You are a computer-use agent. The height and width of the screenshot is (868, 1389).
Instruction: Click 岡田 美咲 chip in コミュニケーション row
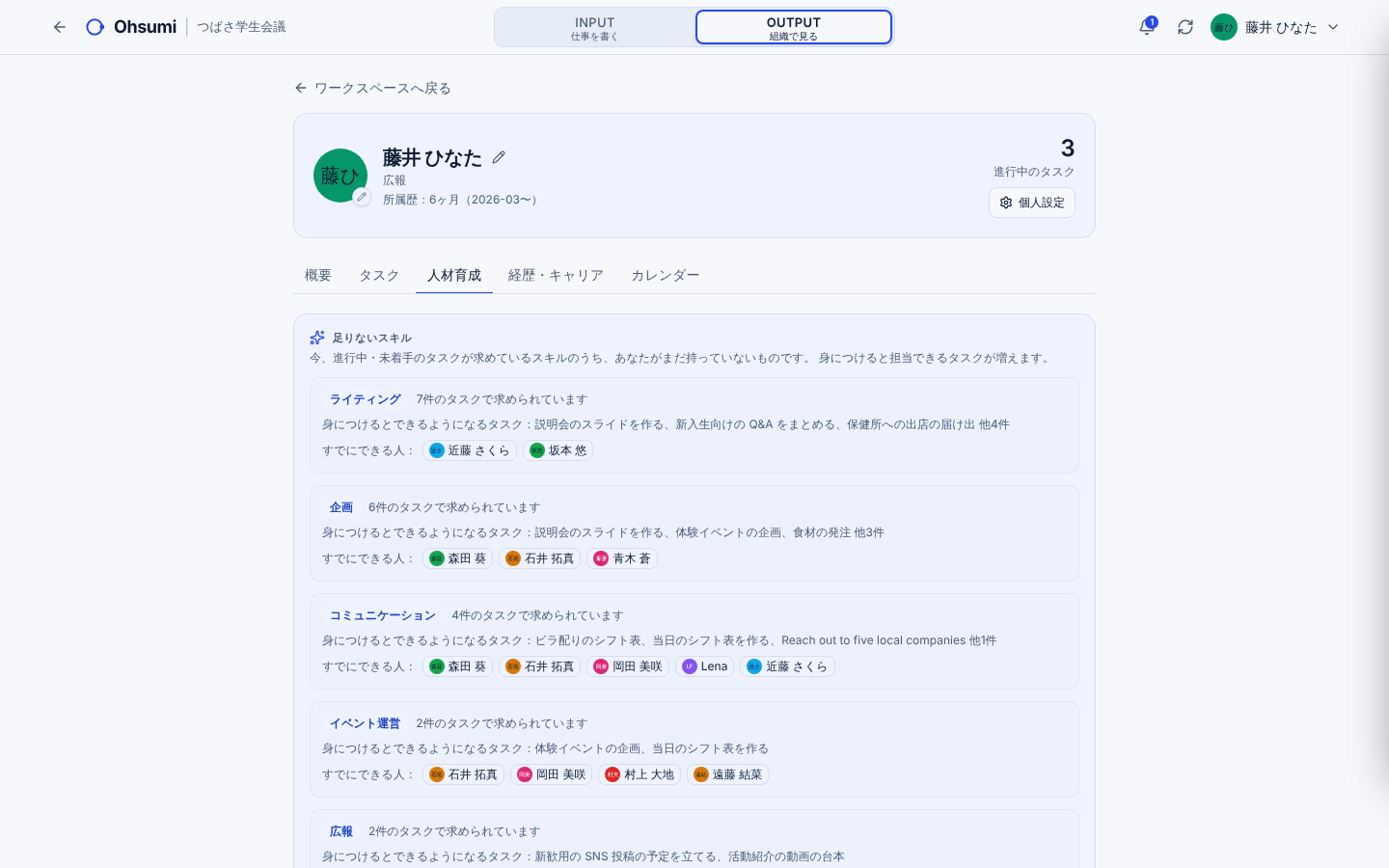click(628, 666)
